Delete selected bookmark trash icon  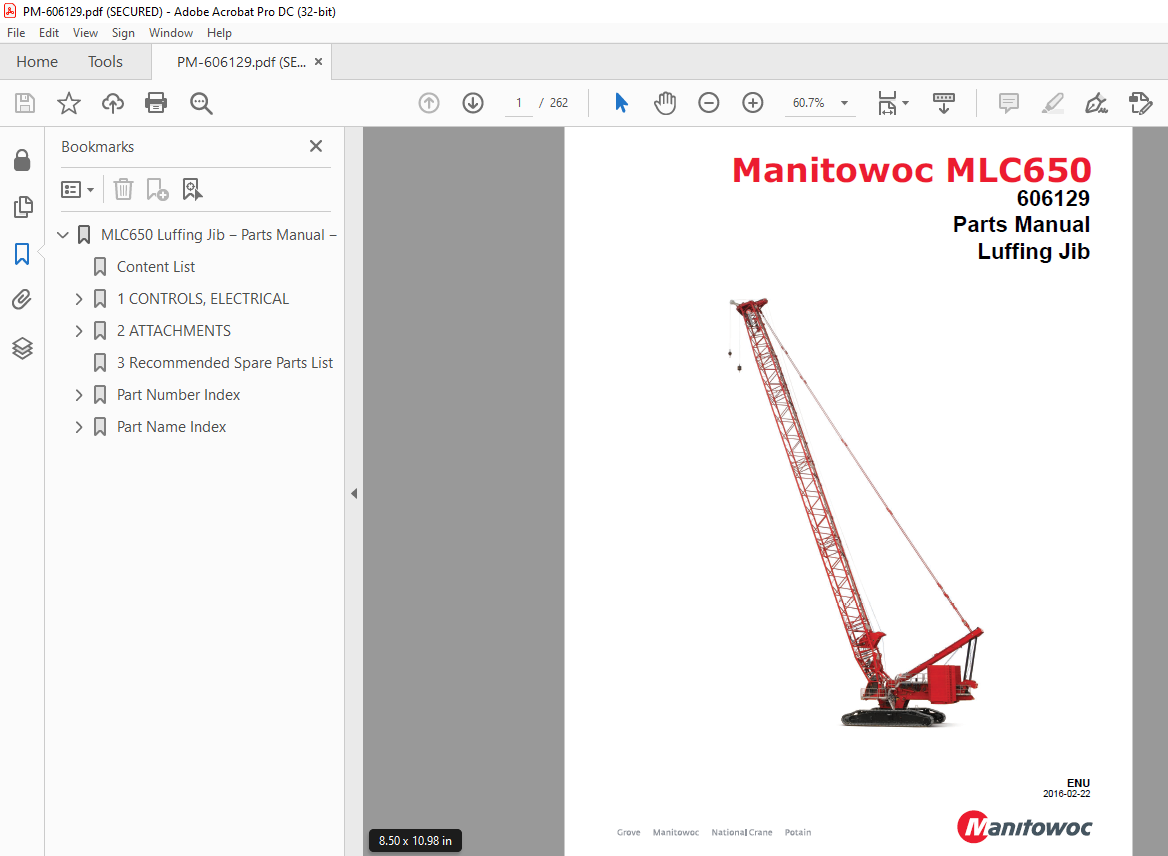pyautogui.click(x=123, y=189)
